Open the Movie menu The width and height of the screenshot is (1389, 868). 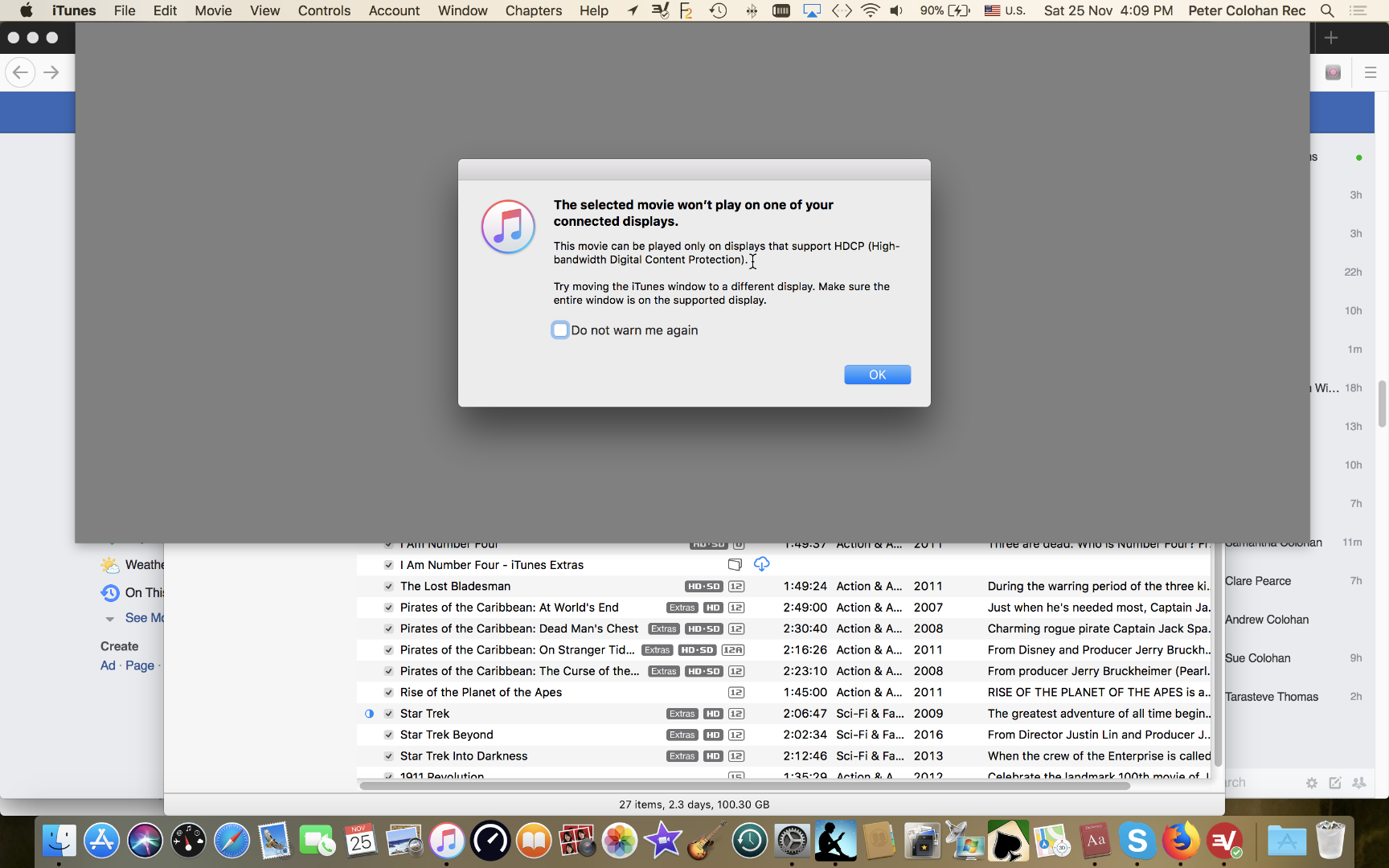pos(213,10)
